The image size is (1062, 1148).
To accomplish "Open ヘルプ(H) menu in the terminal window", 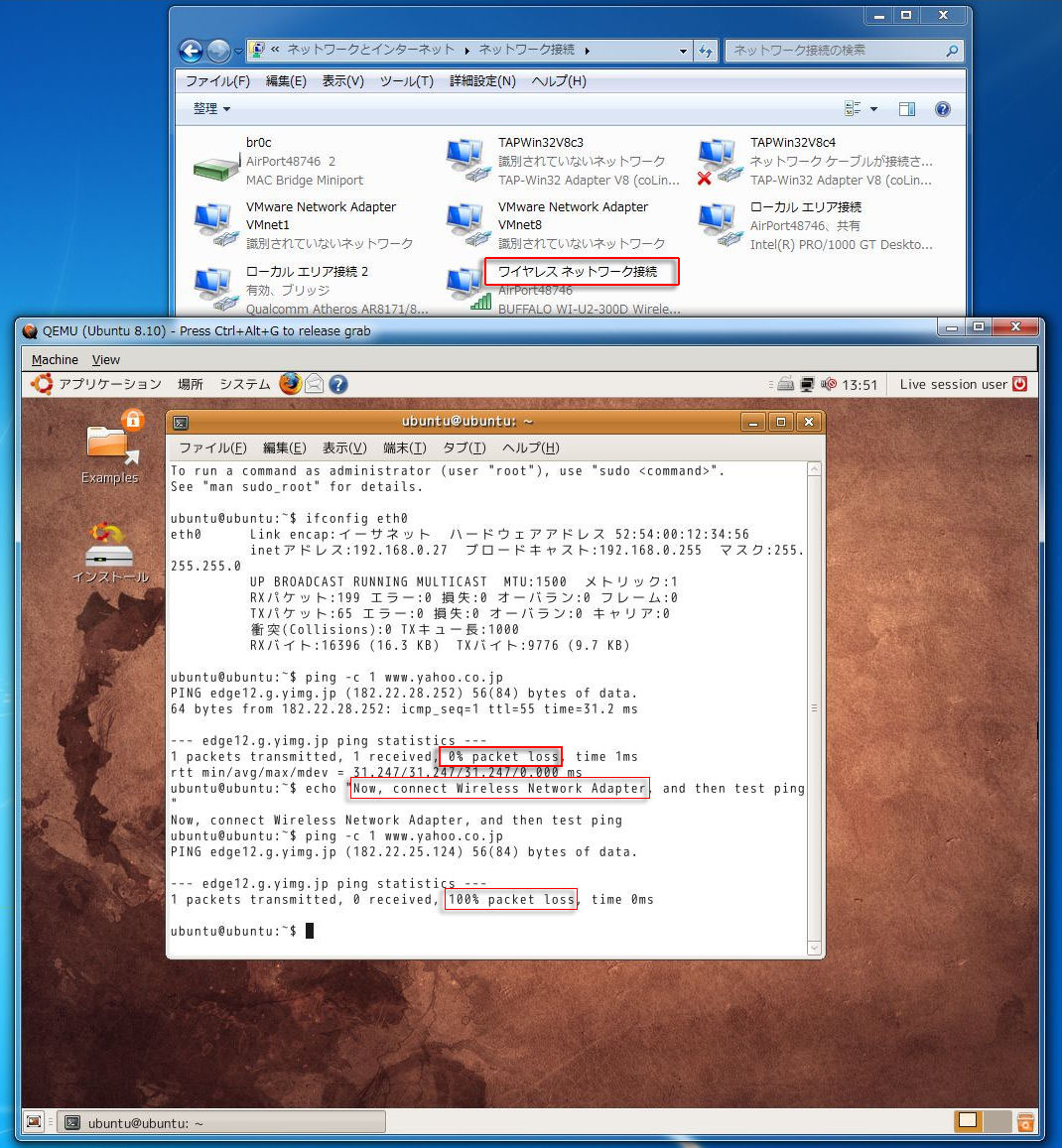I will click(x=531, y=447).
